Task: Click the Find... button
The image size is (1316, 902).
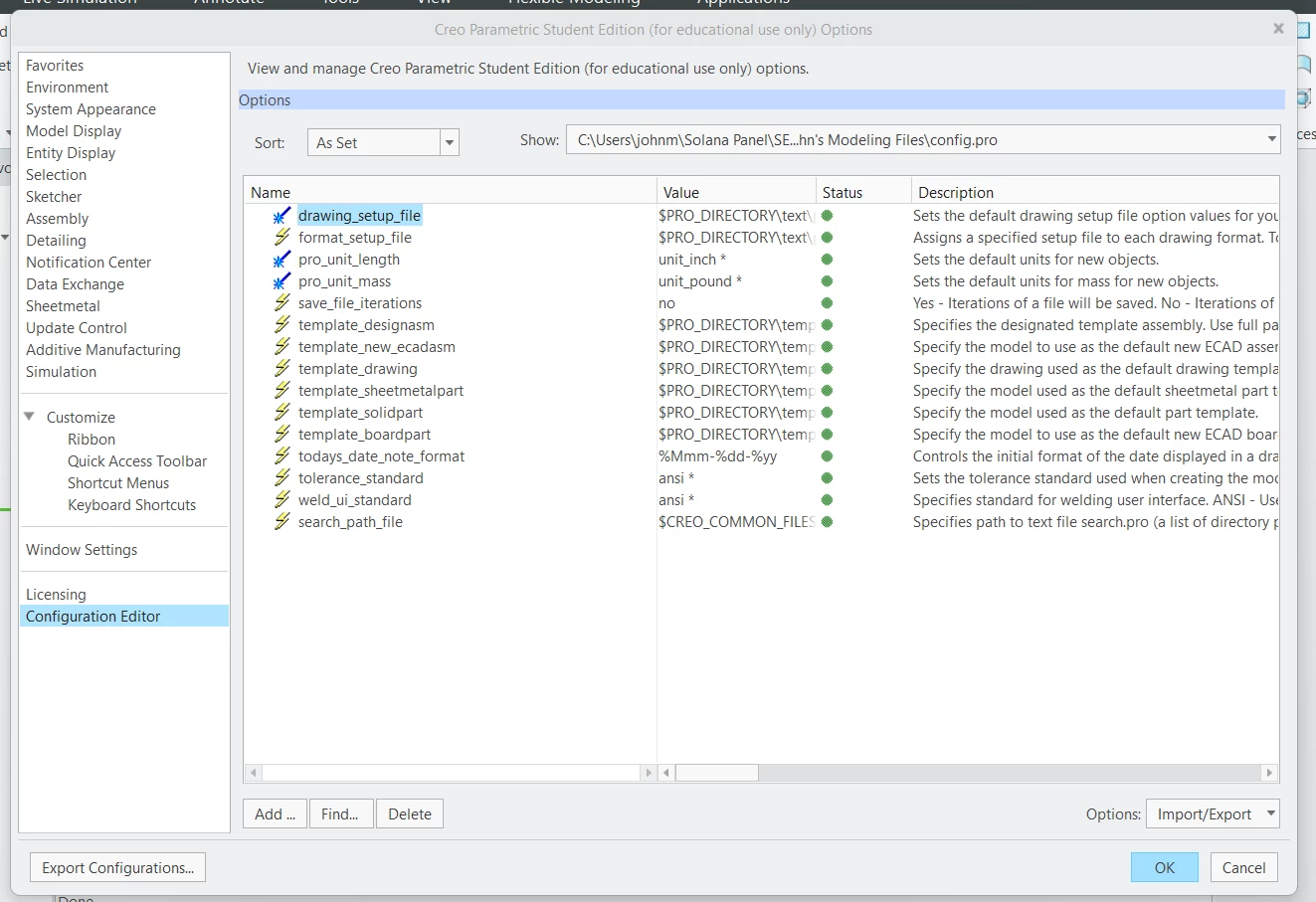Action: [340, 814]
